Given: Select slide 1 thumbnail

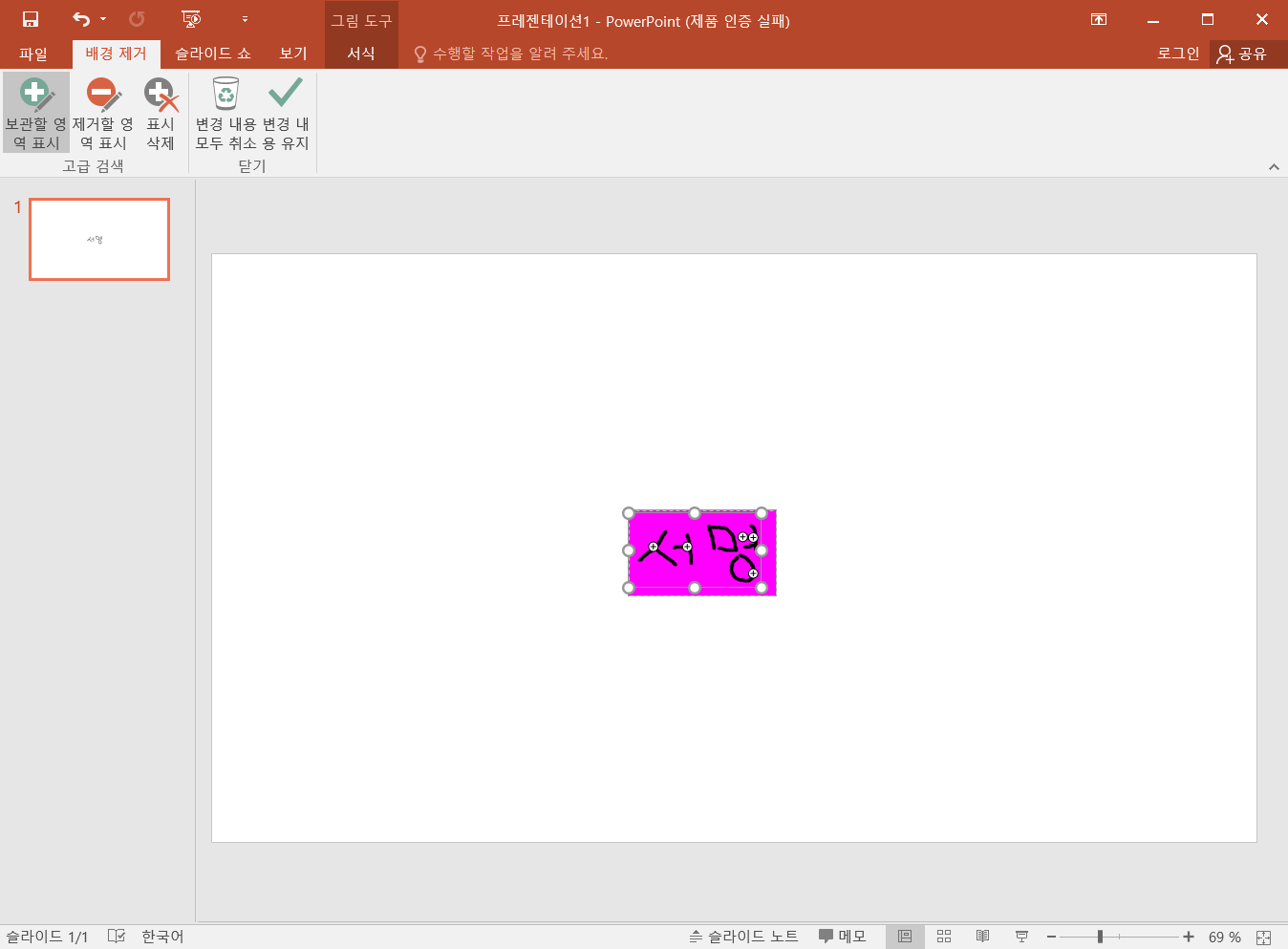Looking at the screenshot, I should 99,239.
